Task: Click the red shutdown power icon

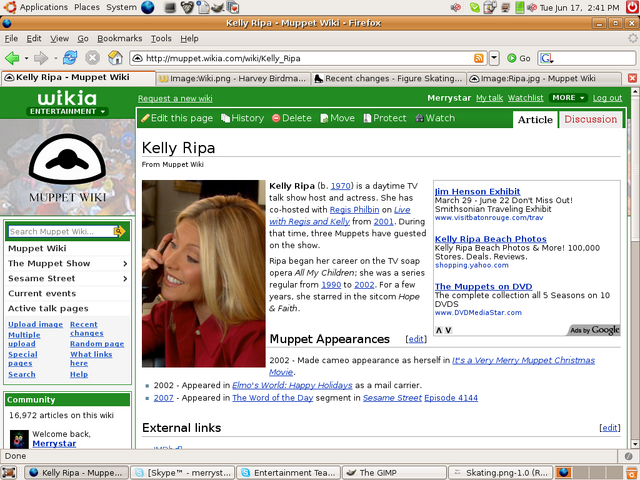Action: coord(633,7)
